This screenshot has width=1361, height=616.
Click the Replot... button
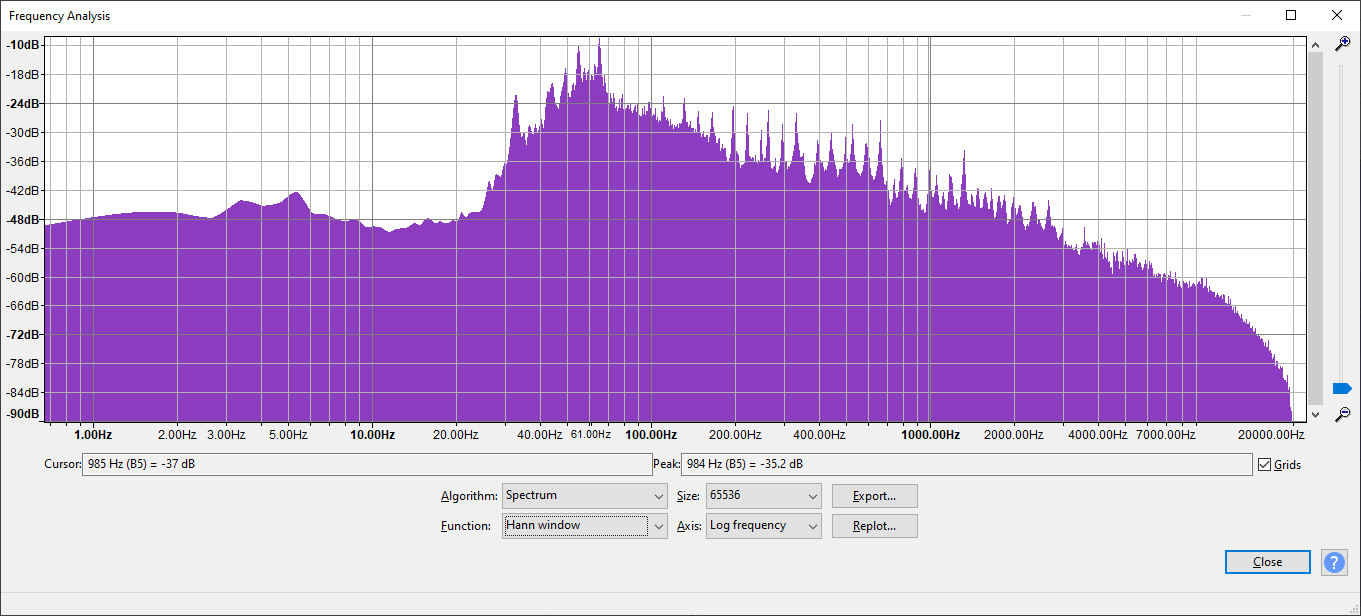[874, 526]
